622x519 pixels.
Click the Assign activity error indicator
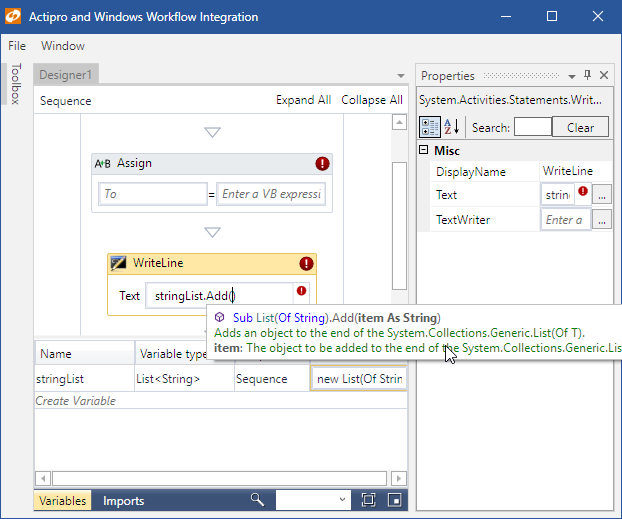click(322, 163)
